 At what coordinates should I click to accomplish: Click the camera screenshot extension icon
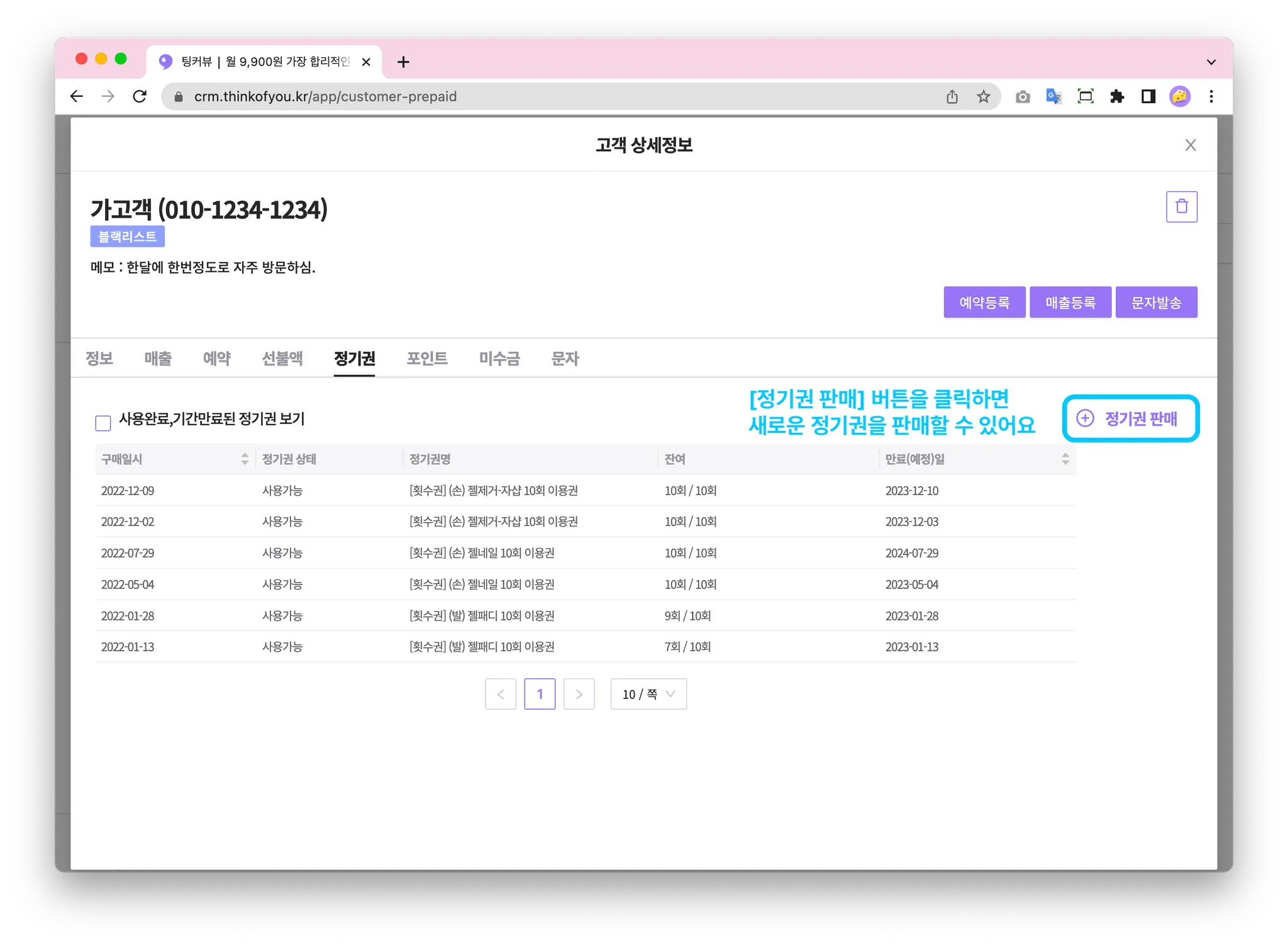click(1022, 96)
